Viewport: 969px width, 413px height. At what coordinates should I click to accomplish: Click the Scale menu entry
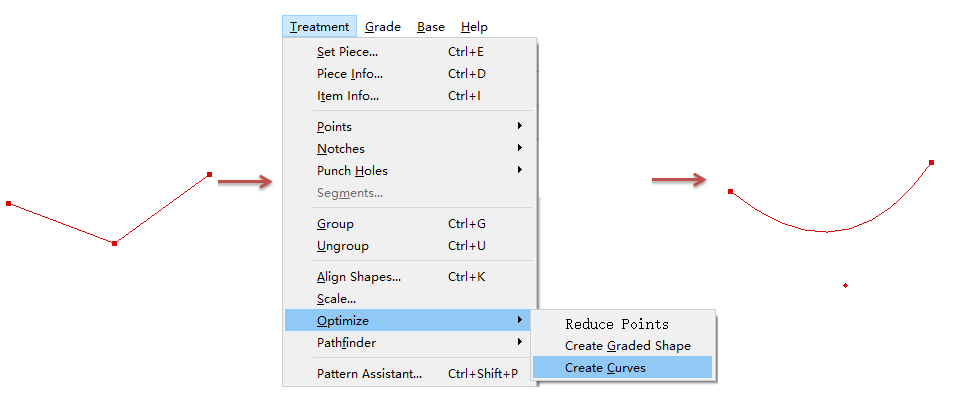pyautogui.click(x=336, y=299)
